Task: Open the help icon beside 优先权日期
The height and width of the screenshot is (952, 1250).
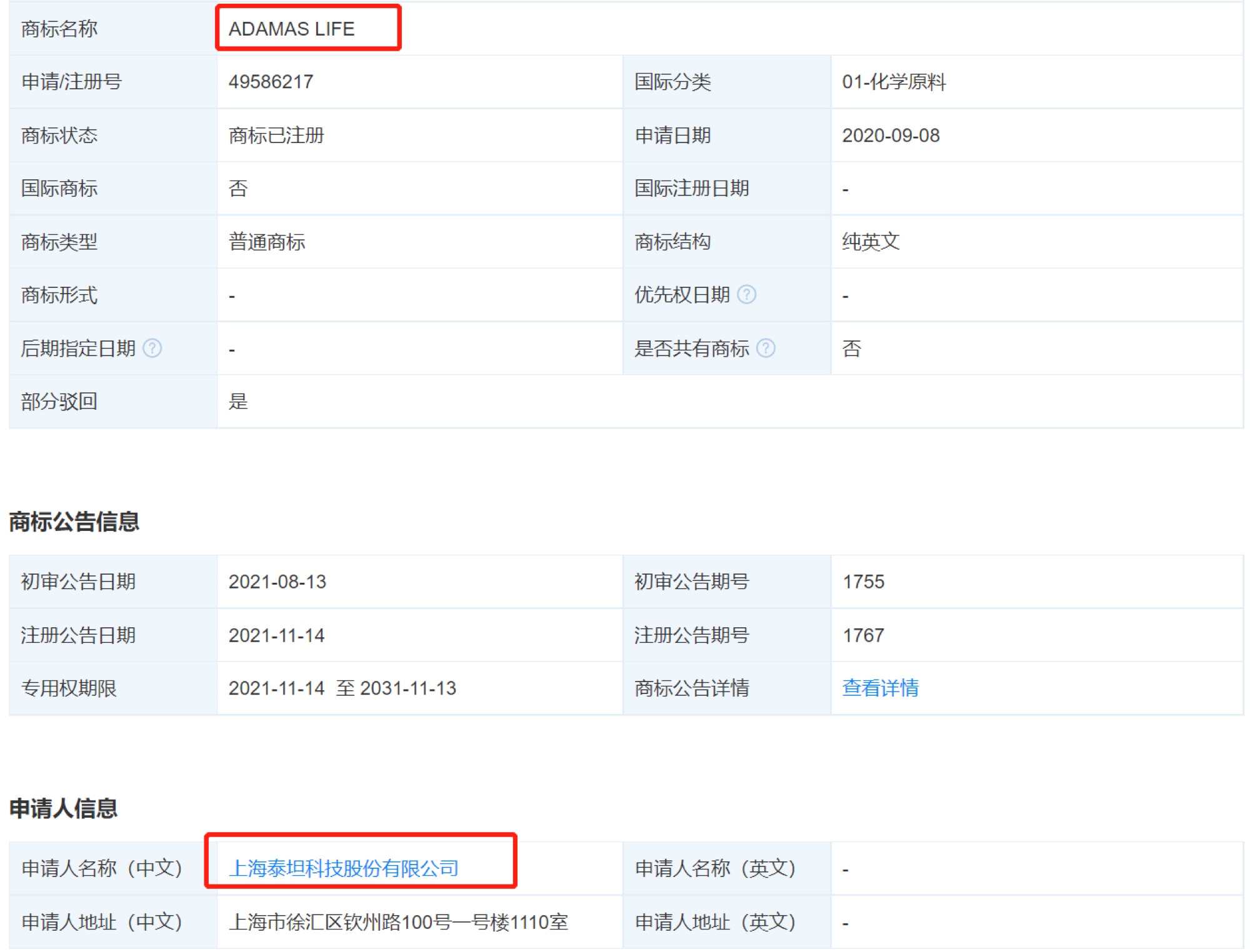Action: (x=746, y=294)
